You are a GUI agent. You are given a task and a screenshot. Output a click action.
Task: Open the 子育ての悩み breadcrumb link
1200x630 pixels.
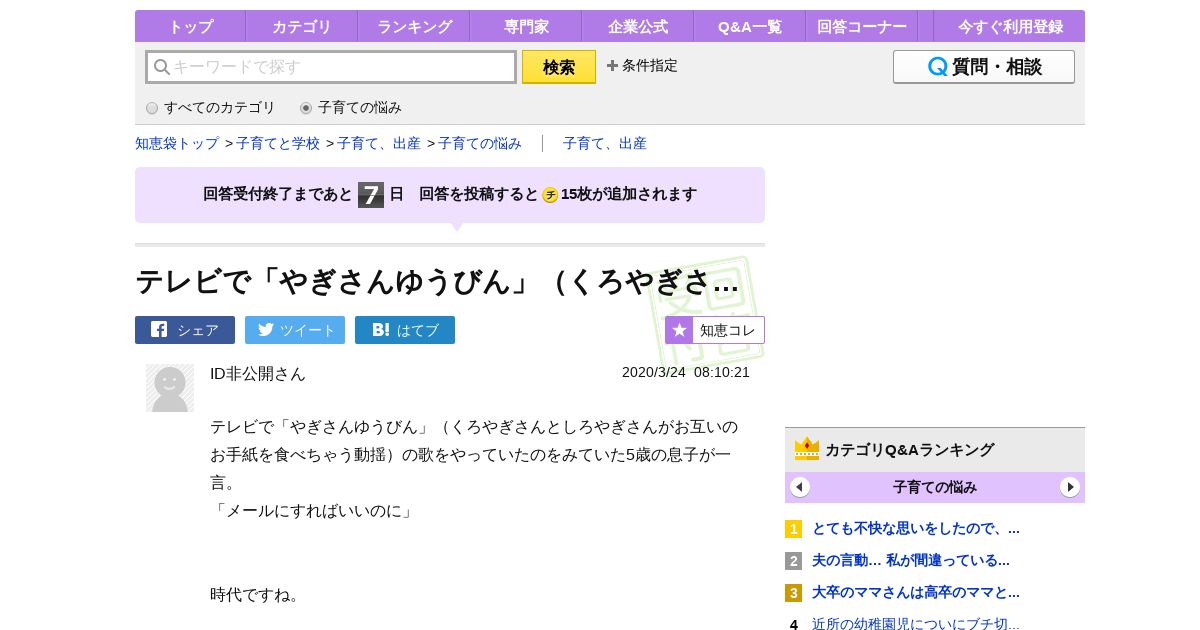coord(480,143)
